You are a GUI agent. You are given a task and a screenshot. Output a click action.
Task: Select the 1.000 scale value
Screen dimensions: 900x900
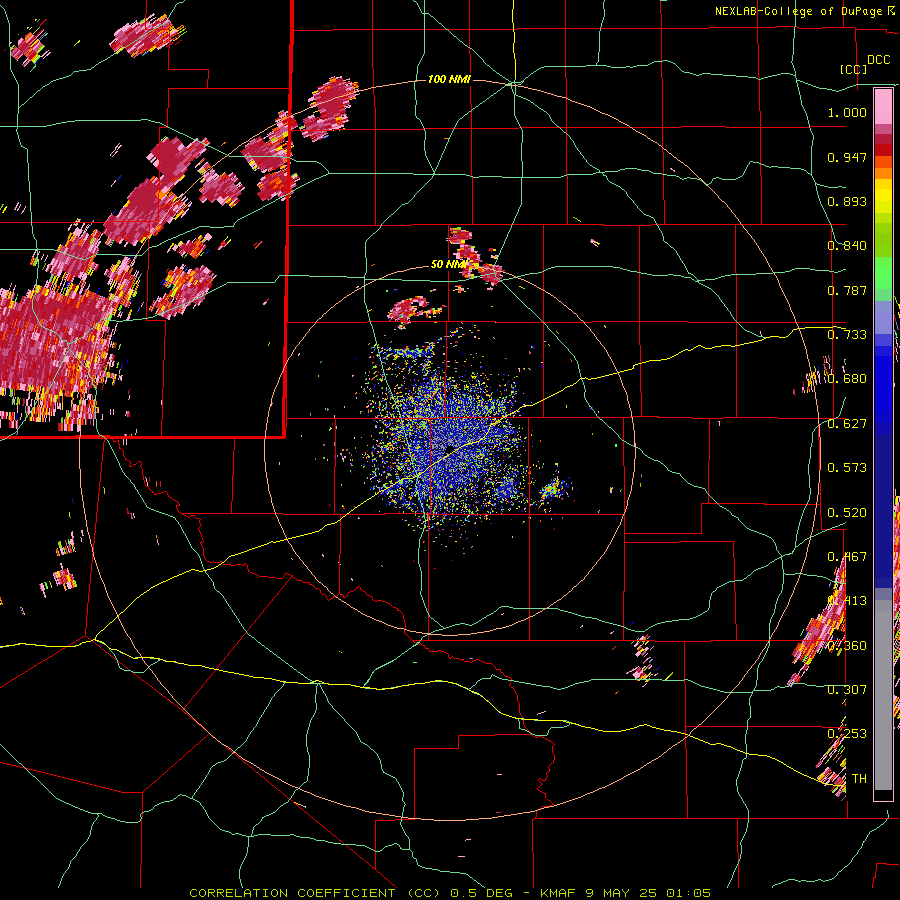click(x=847, y=112)
